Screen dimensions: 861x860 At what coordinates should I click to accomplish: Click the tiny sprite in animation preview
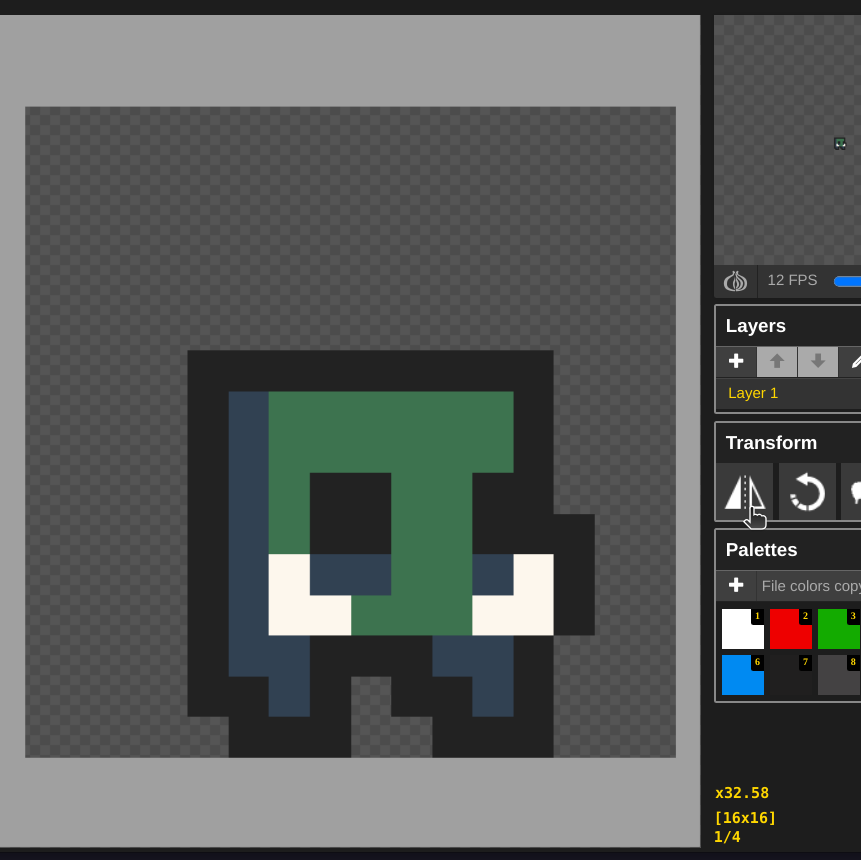click(x=840, y=143)
